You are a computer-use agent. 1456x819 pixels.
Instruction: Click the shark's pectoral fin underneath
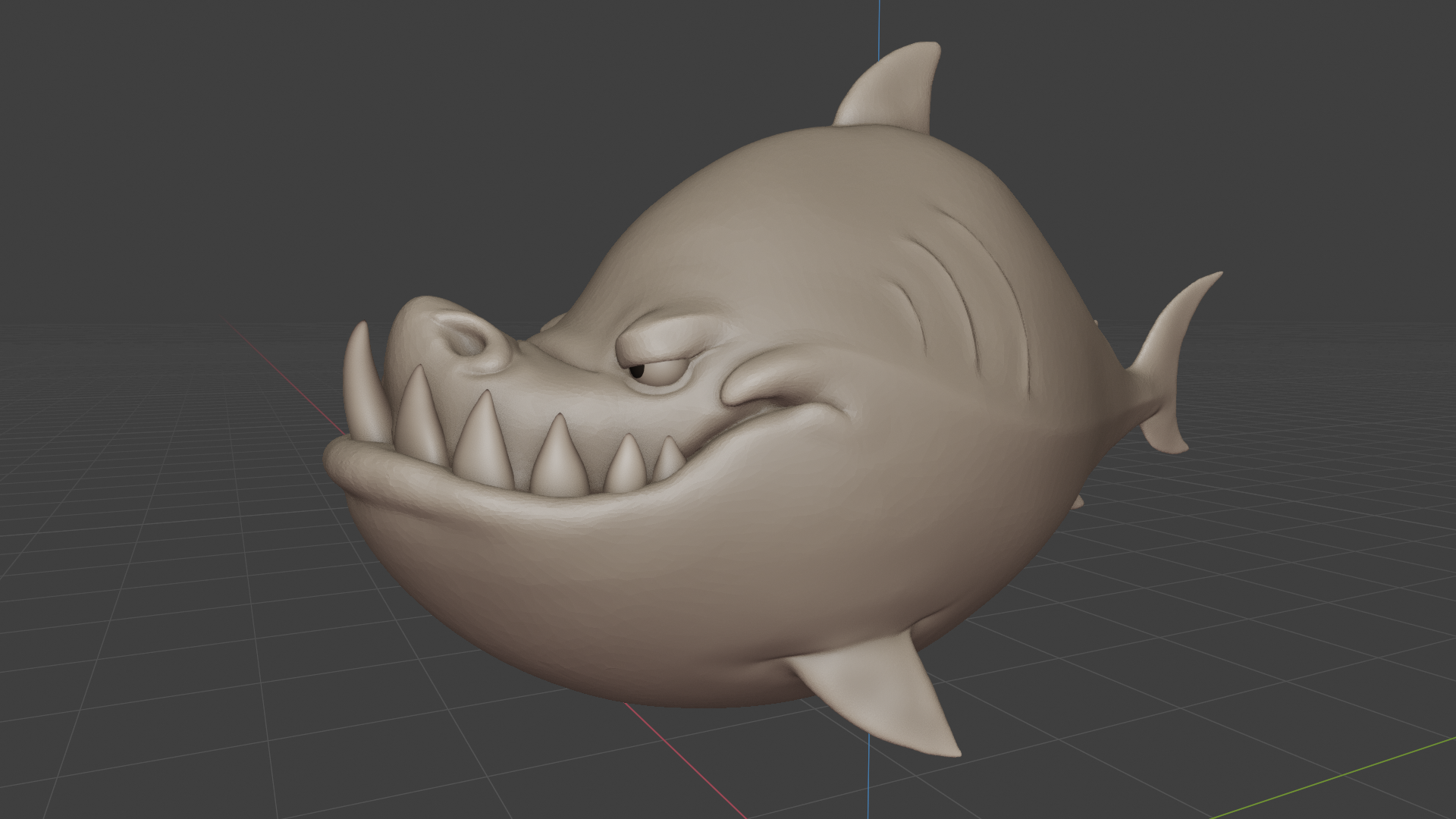[x=887, y=694]
